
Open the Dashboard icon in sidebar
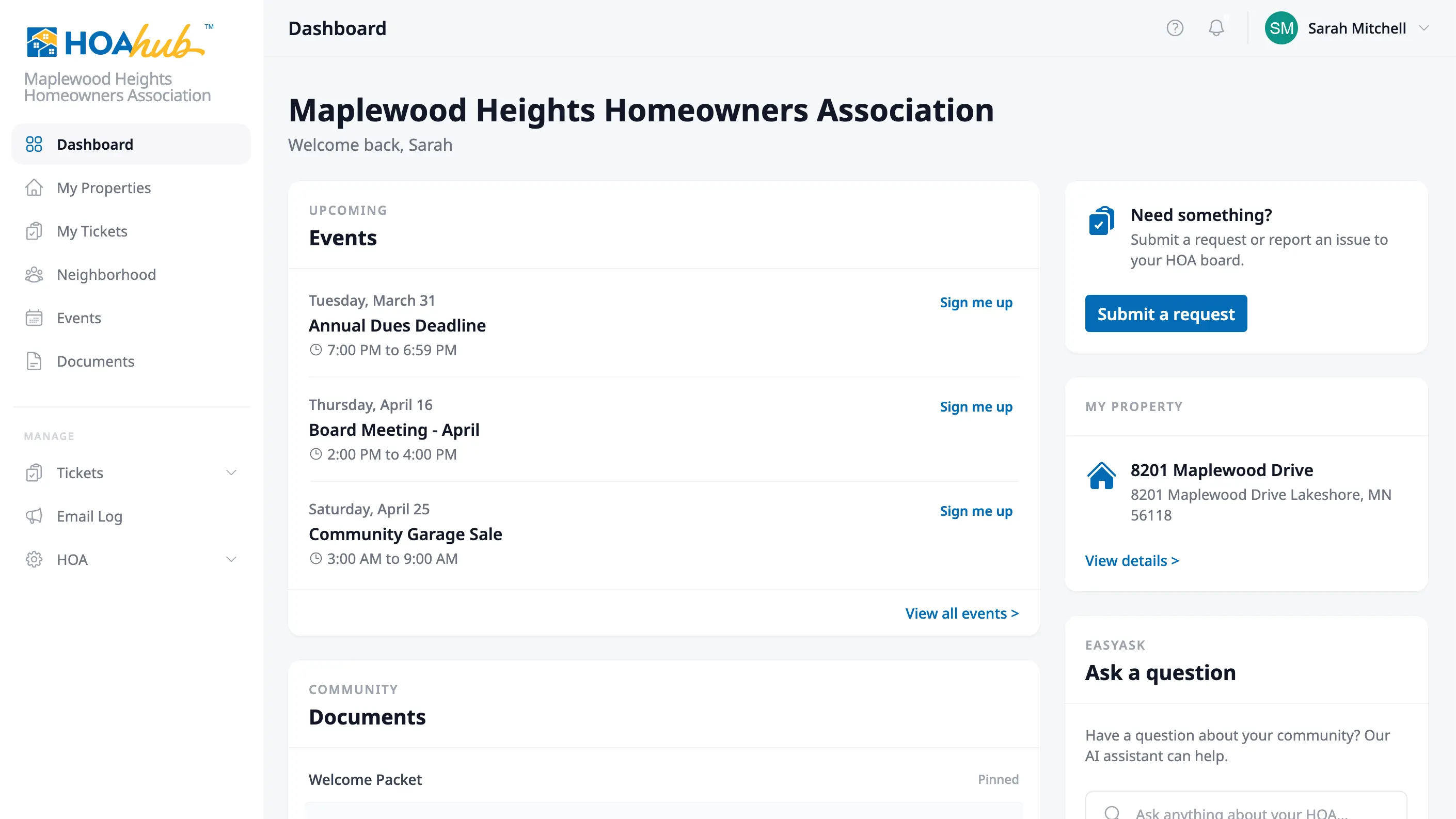click(34, 144)
